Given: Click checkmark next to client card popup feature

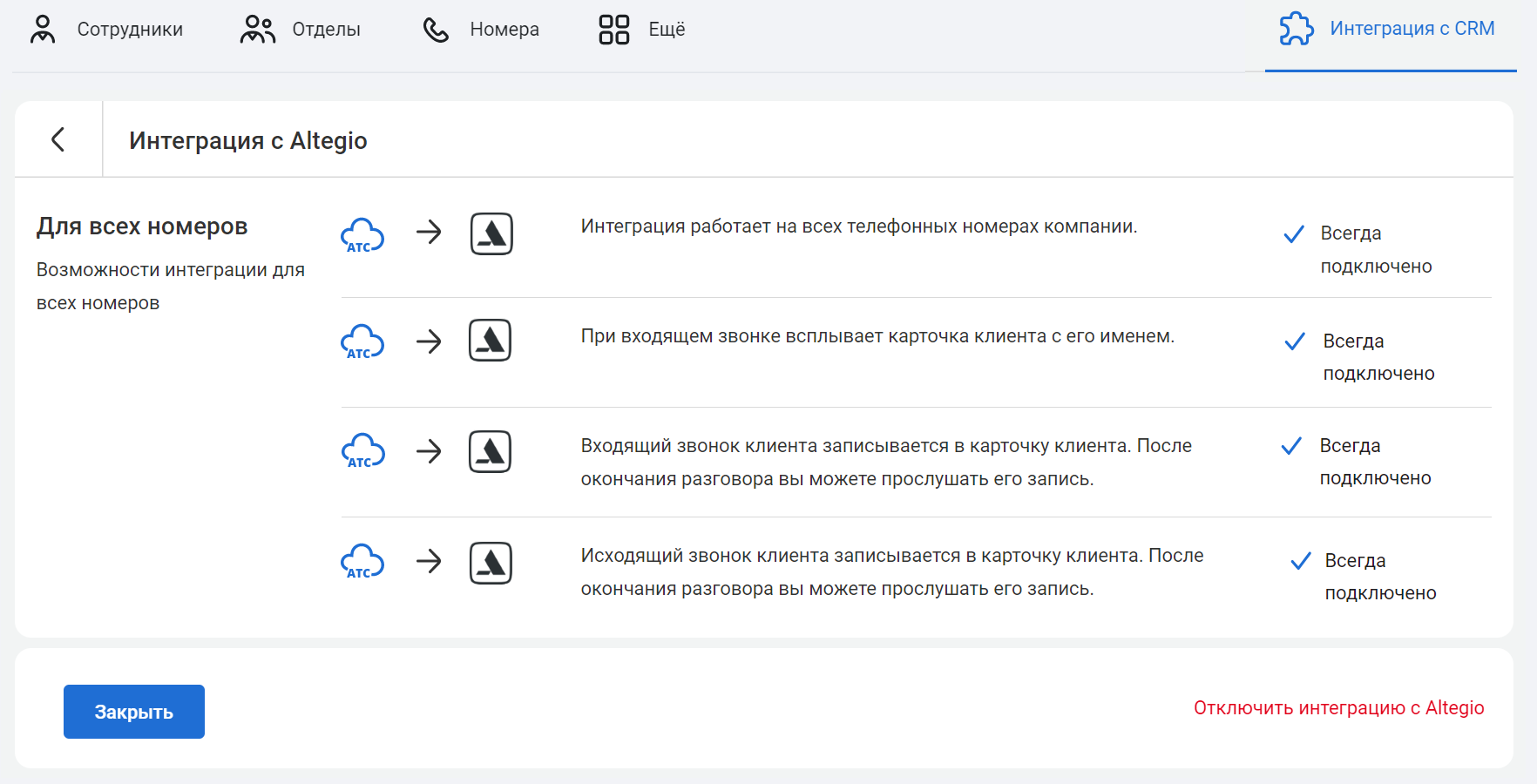Looking at the screenshot, I should [x=1295, y=341].
